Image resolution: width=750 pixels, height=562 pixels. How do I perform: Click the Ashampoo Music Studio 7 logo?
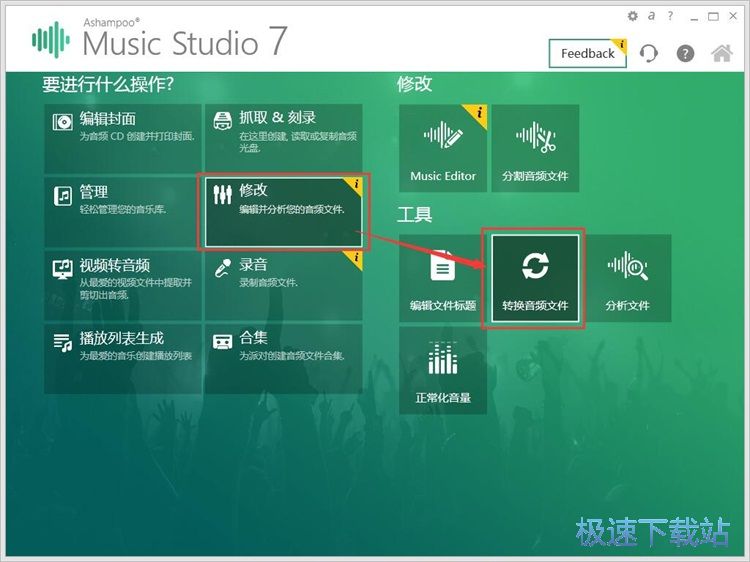160,40
